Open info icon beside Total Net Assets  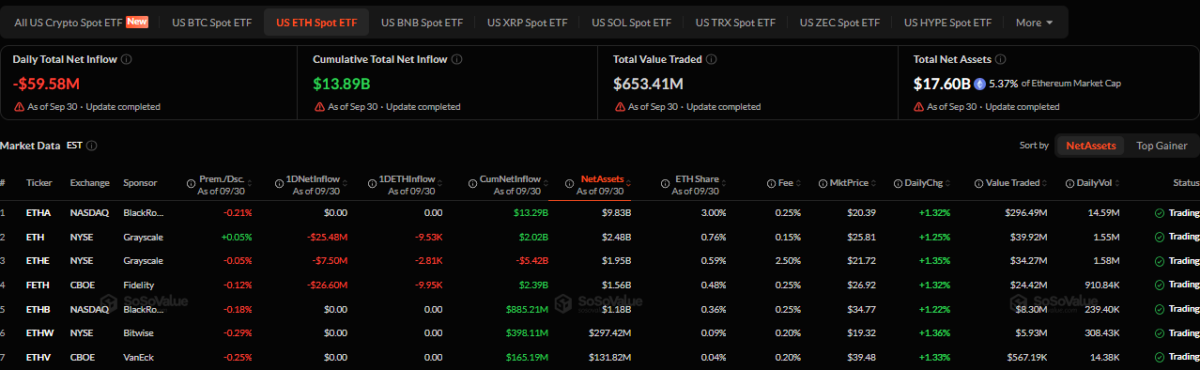(x=1001, y=60)
